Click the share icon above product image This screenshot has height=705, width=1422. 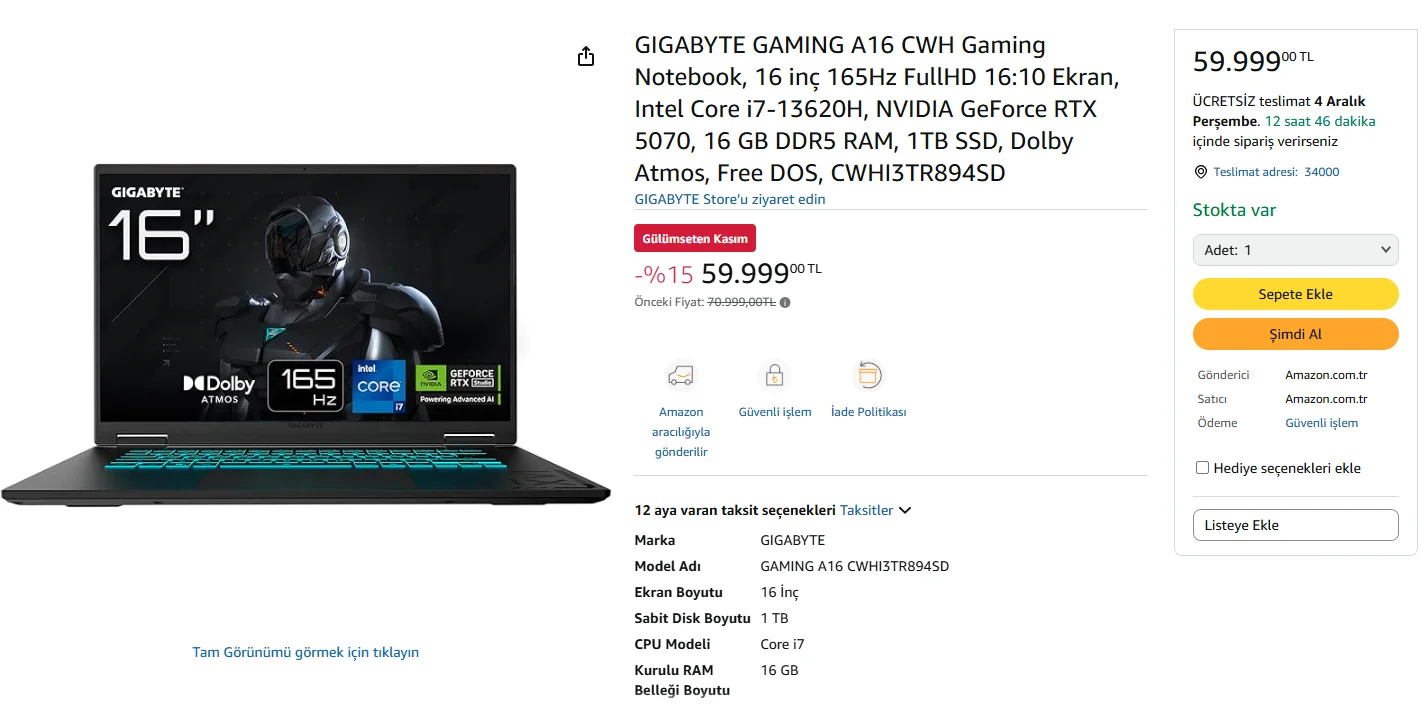pyautogui.click(x=586, y=56)
